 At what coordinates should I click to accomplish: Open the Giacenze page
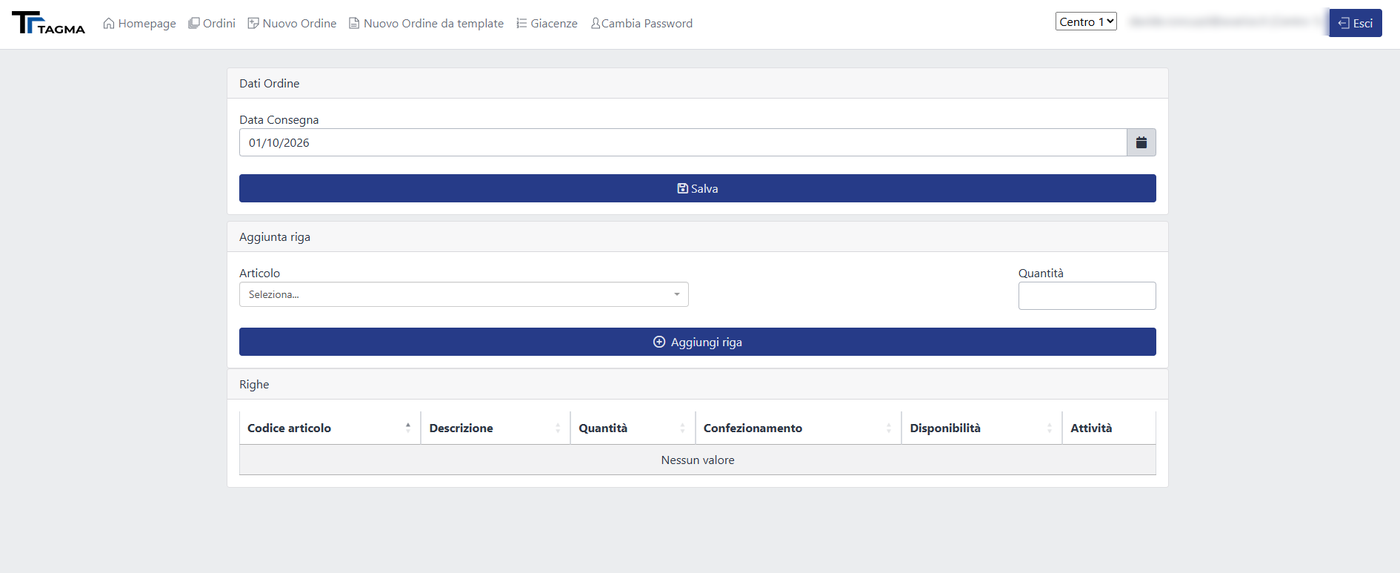547,23
